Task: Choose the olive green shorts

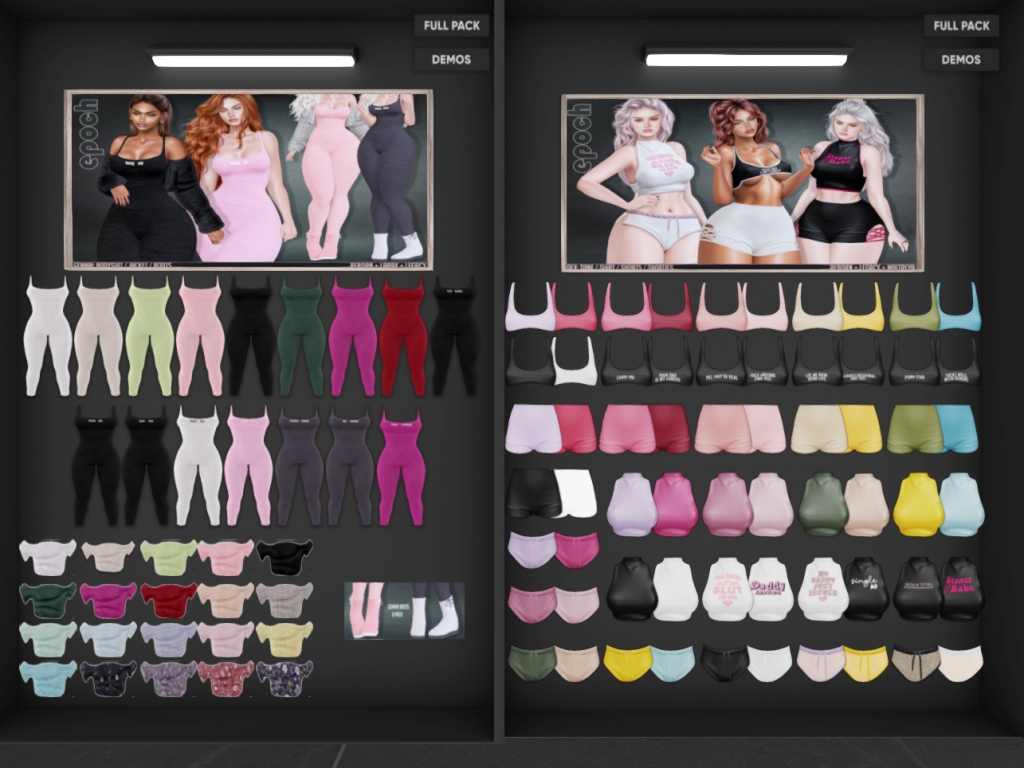Action: point(914,429)
